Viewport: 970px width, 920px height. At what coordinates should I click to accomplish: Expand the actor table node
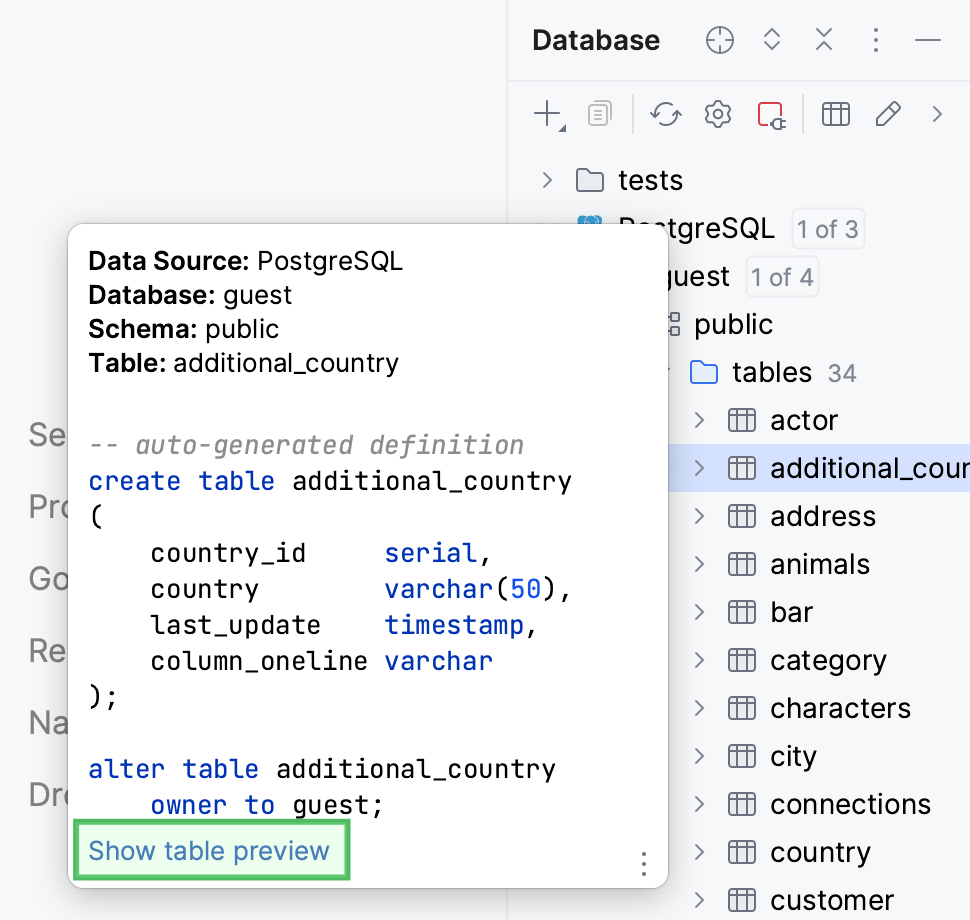(700, 420)
